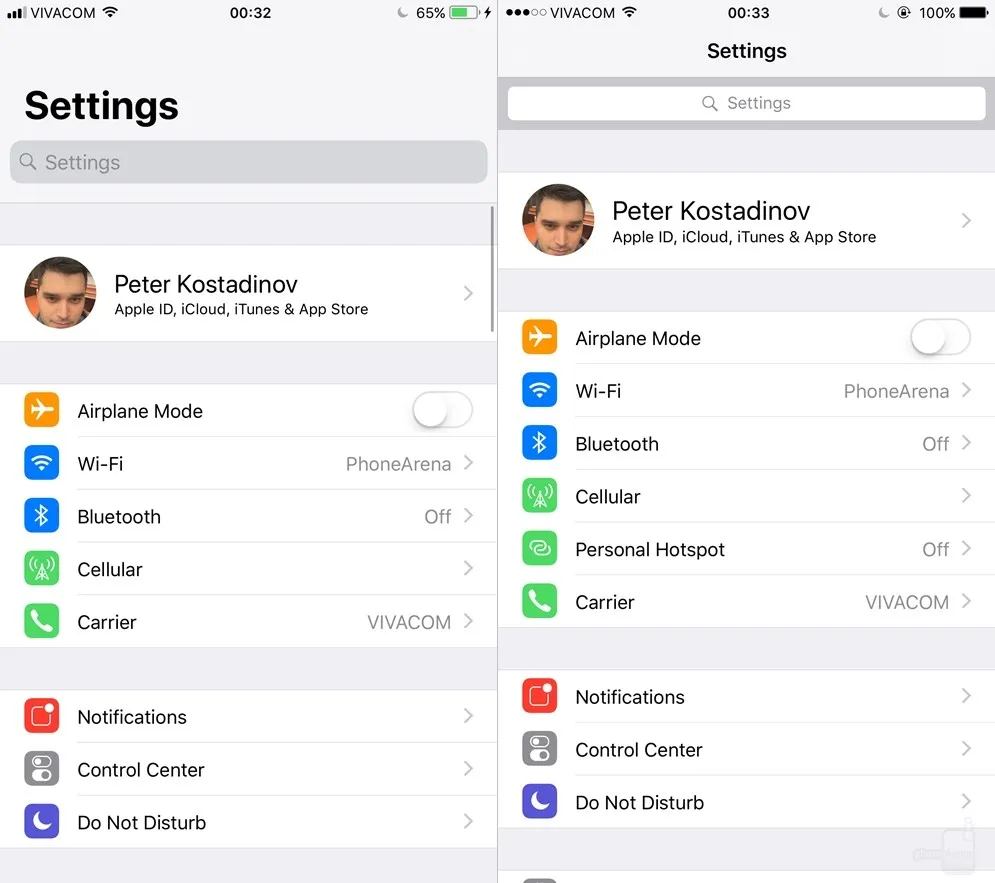This screenshot has width=995, height=883.
Task: Tap Bluetooth Off value in left screen
Action: click(438, 516)
